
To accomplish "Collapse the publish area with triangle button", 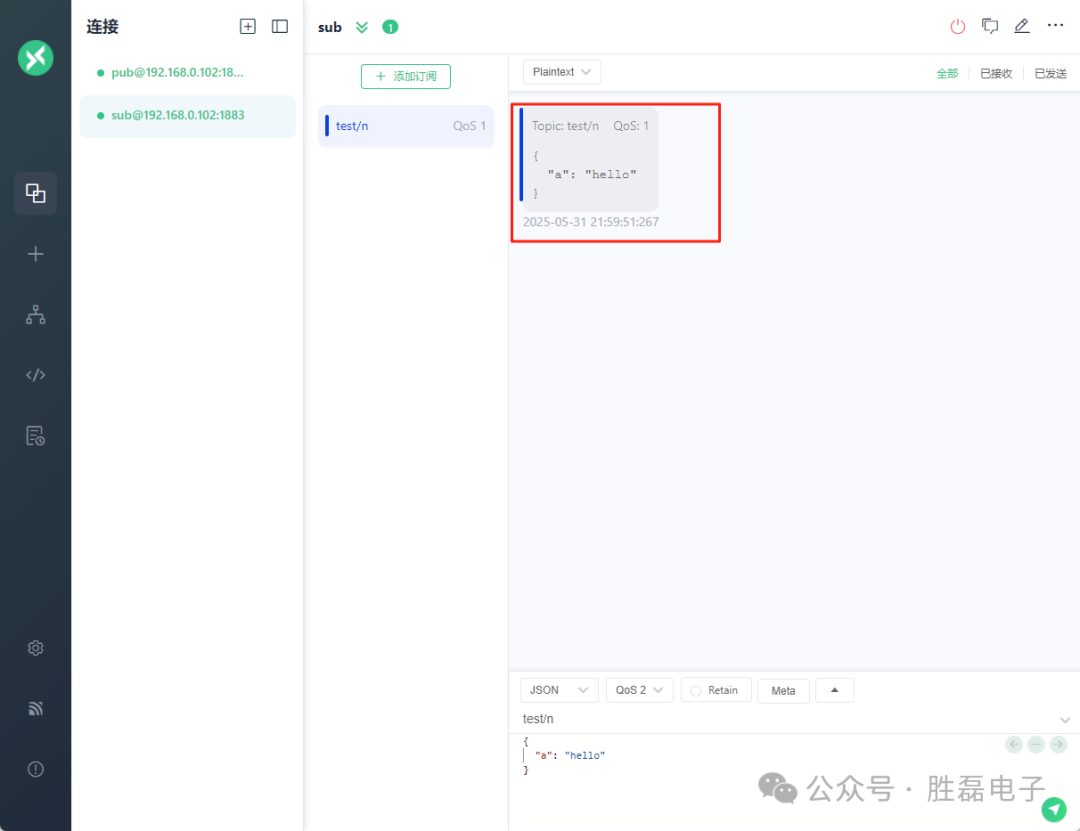I will (834, 690).
